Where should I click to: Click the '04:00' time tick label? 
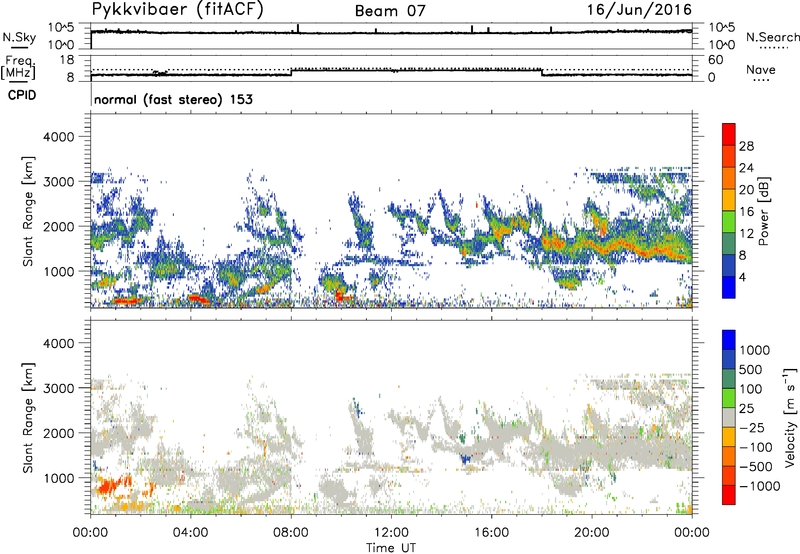click(x=191, y=533)
